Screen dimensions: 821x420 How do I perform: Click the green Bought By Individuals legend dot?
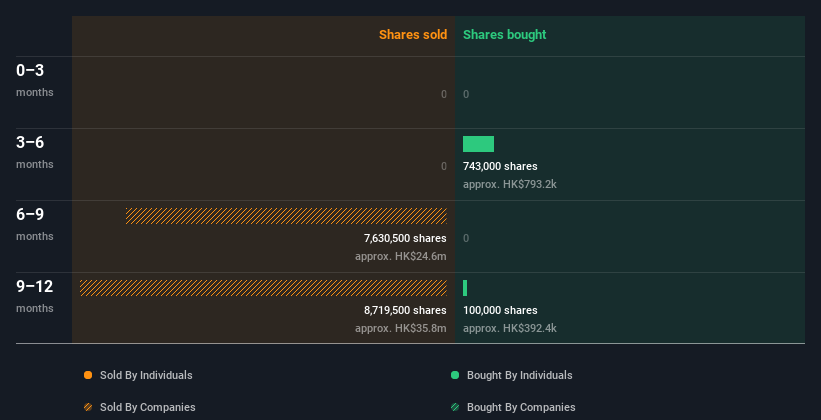[x=455, y=375]
